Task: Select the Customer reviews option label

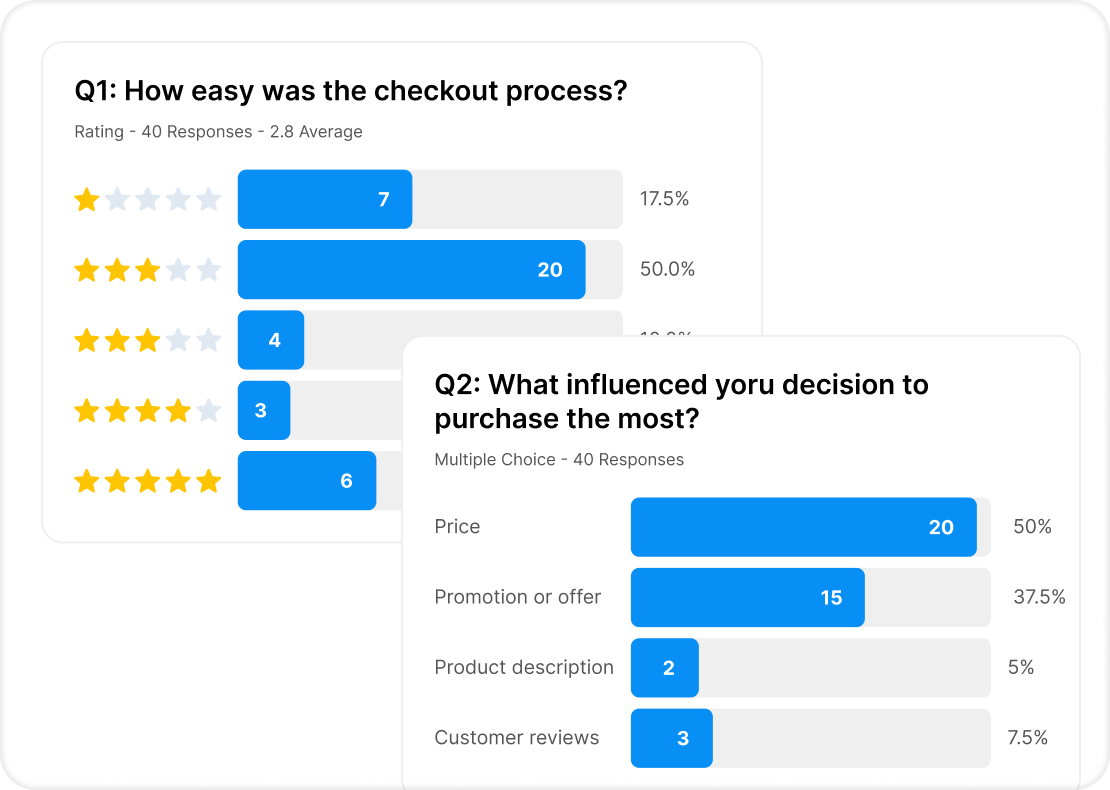Action: (516, 738)
